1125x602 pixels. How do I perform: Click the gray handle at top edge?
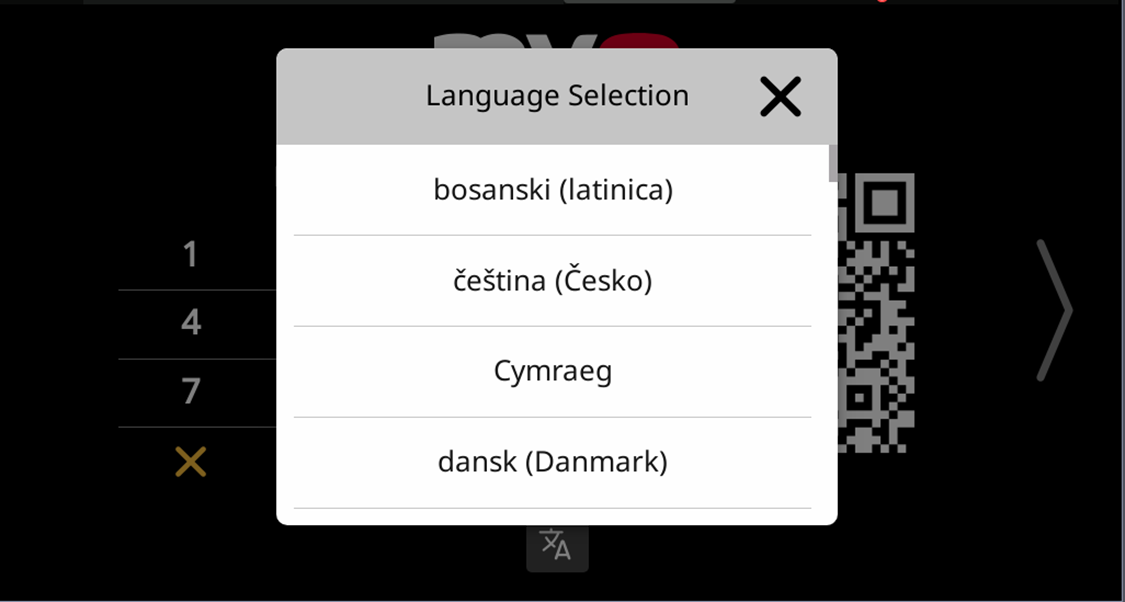click(x=650, y=1)
